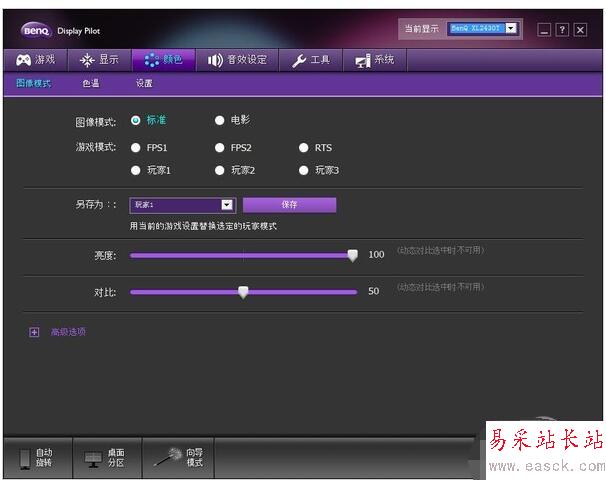606x481 pixels.
Task: Click the 自动旋转 auto rotate icon
Action: (25, 458)
